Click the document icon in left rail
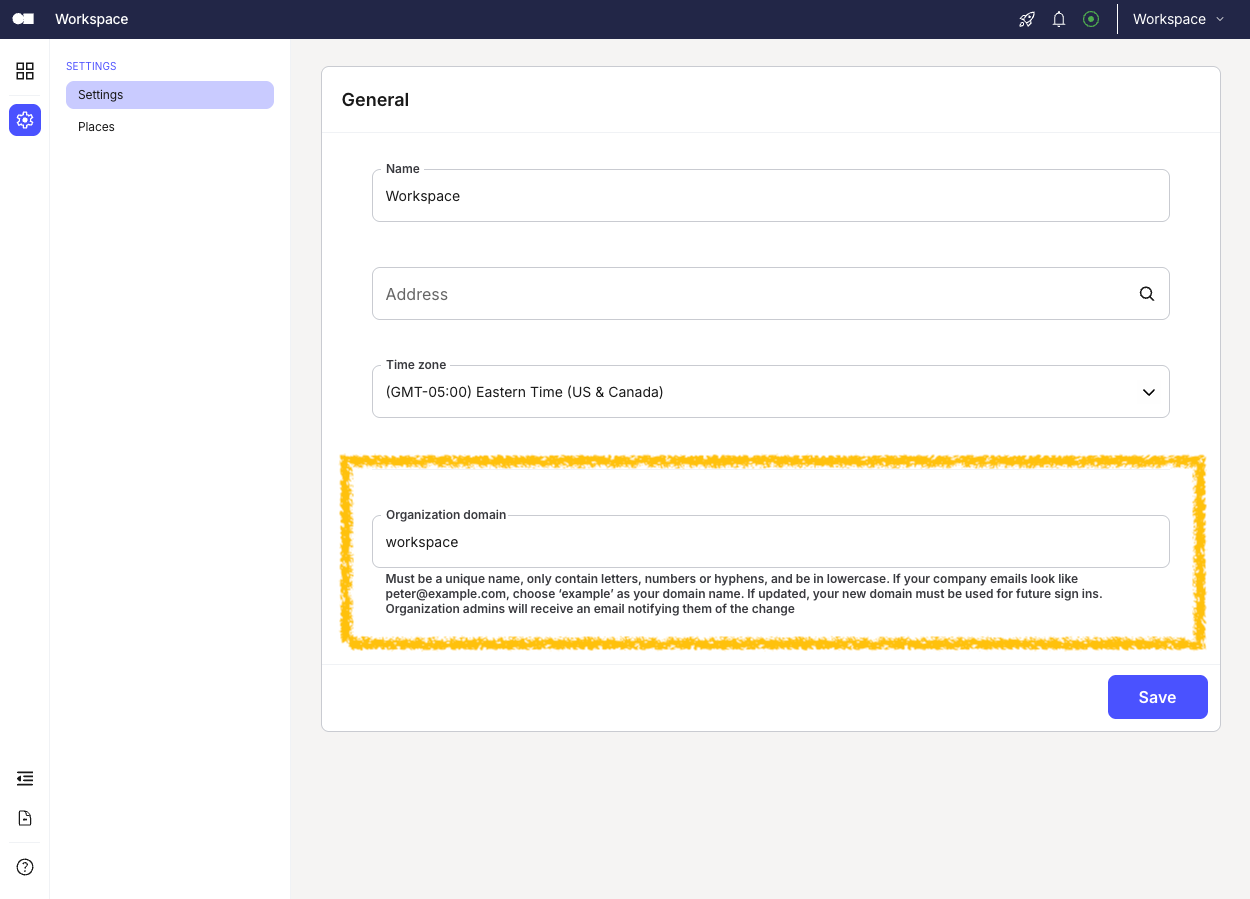 point(25,818)
